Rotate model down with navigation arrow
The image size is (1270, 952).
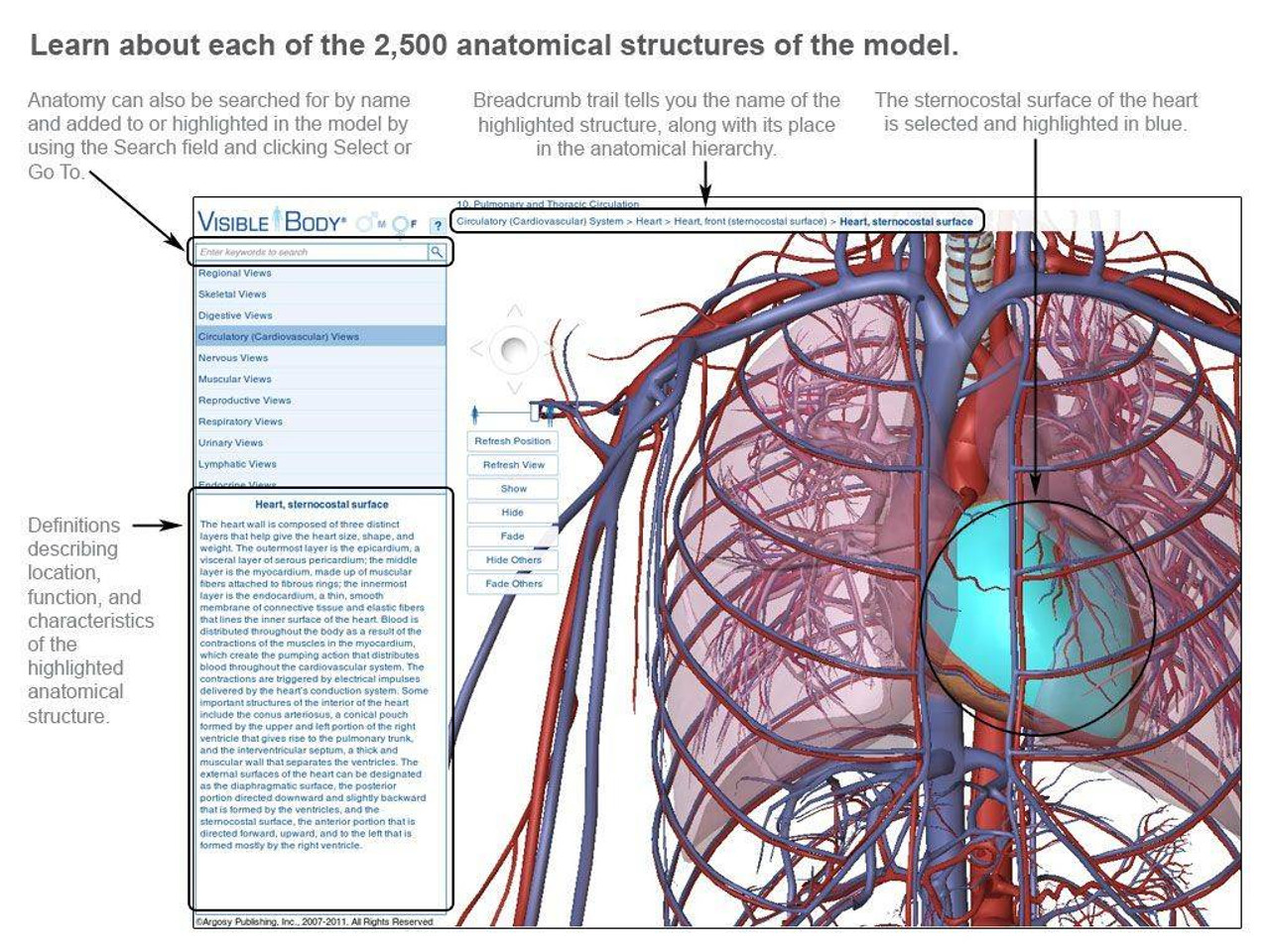(514, 387)
